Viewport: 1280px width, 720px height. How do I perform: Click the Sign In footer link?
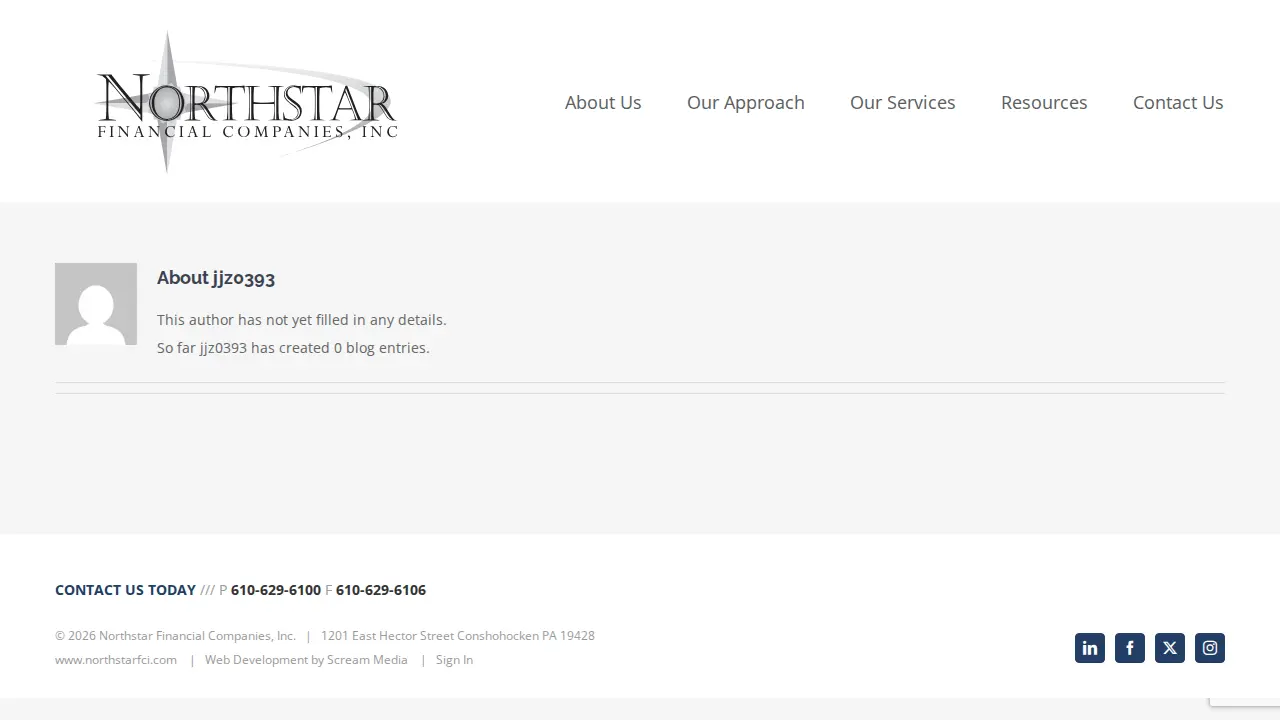454,660
